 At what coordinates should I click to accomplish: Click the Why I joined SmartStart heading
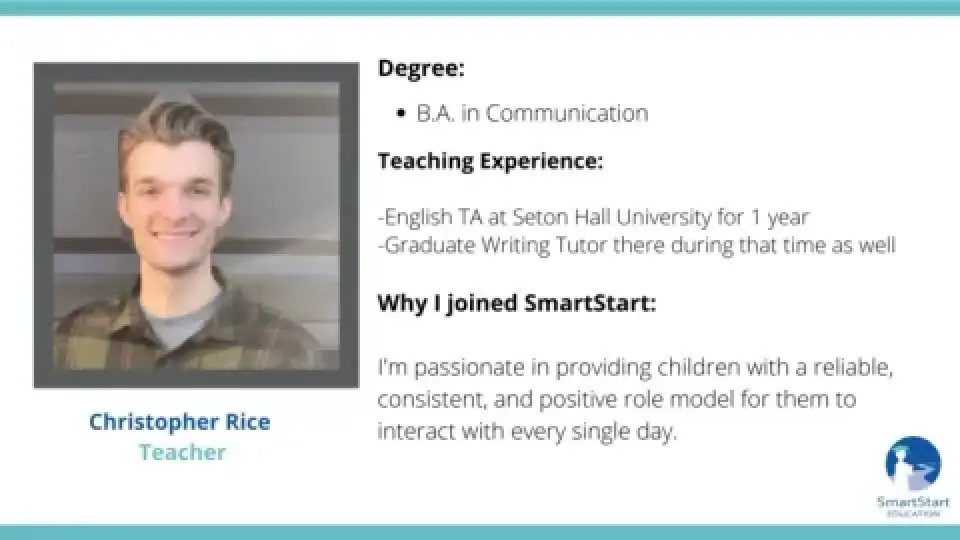pyautogui.click(x=517, y=303)
